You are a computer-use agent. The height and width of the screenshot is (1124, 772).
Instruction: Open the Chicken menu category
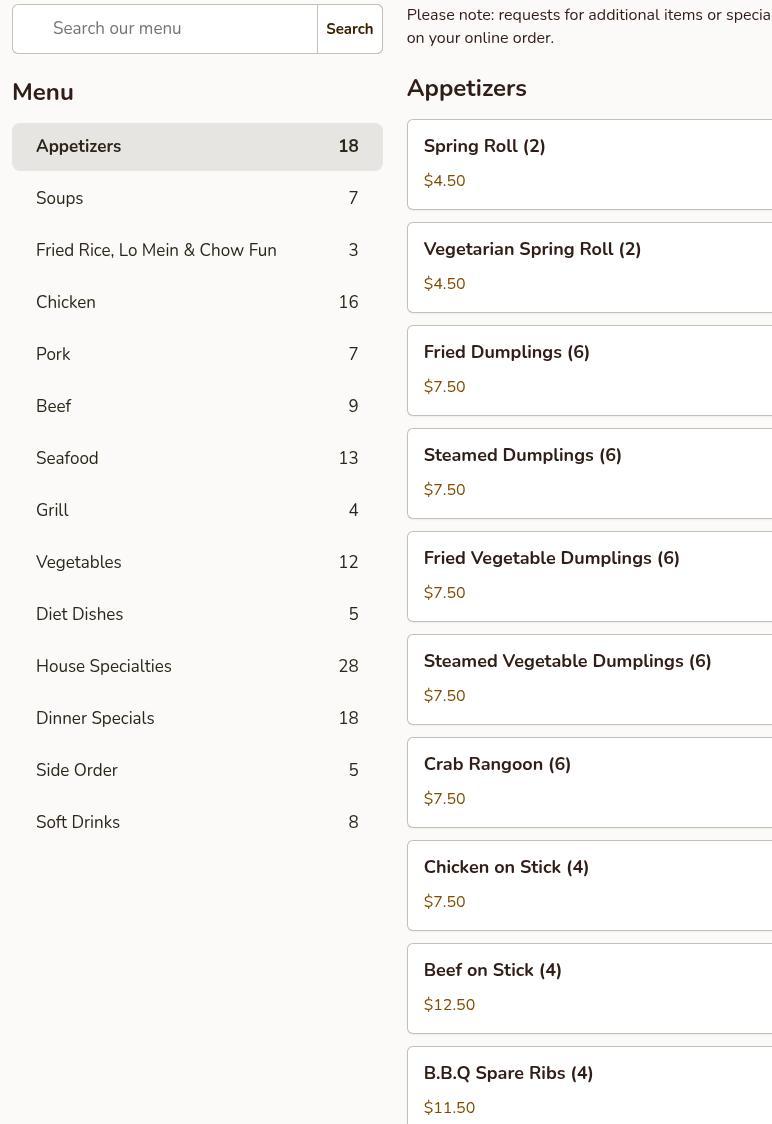197,302
